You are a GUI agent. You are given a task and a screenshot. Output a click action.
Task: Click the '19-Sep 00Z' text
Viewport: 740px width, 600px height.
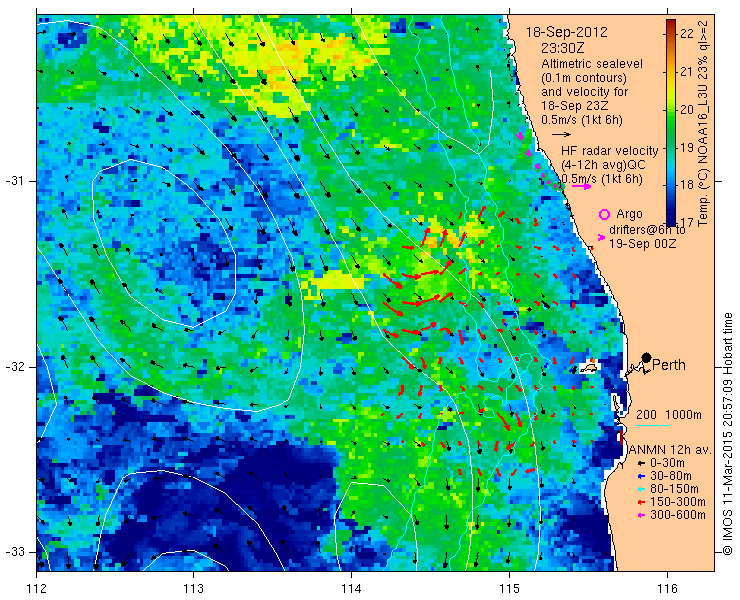coord(642,244)
